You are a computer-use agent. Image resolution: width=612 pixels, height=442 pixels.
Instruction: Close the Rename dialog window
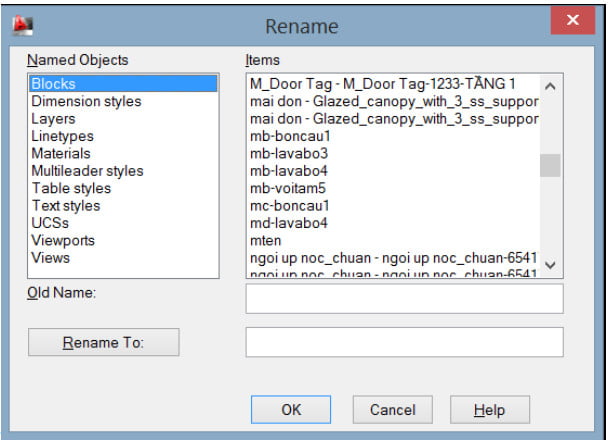(x=572, y=22)
